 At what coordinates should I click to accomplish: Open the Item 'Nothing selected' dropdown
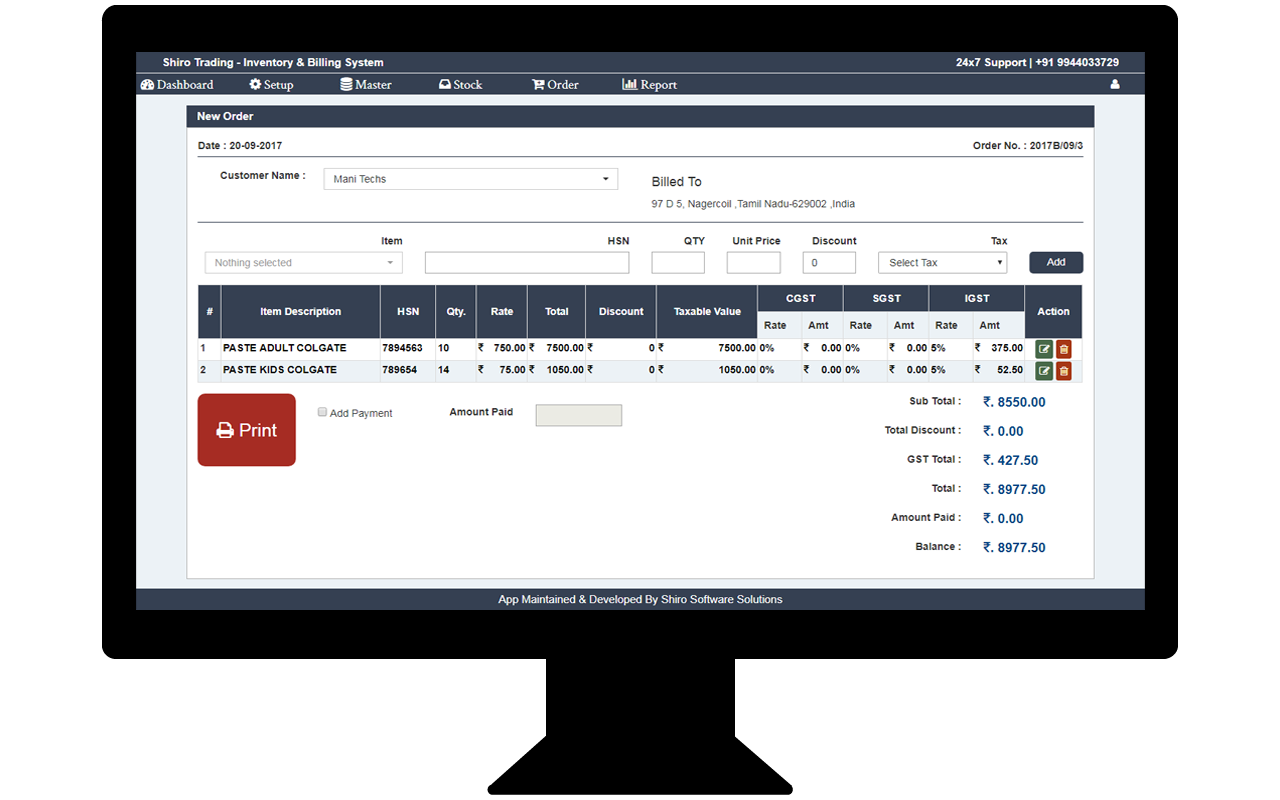click(303, 263)
